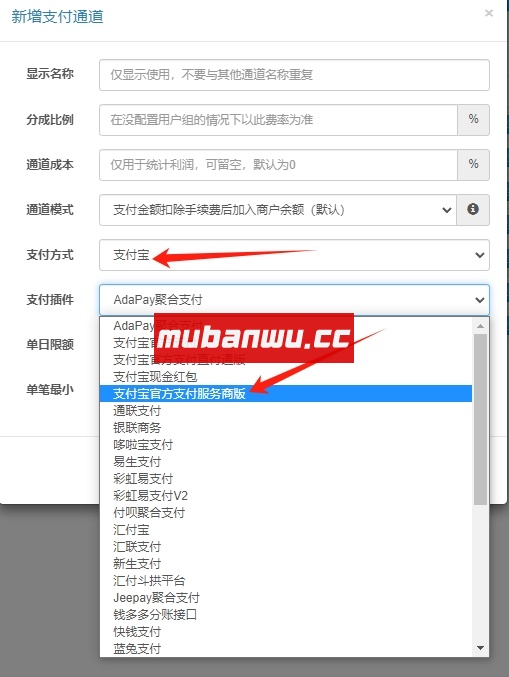Open the 通道模式 dropdown

point(278,210)
